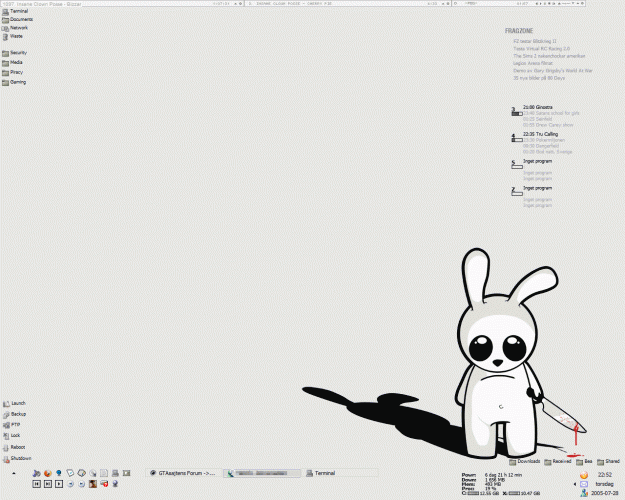The image size is (625, 500).
Task: Open the Downloads folder shortcut
Action: pyautogui.click(x=511, y=461)
